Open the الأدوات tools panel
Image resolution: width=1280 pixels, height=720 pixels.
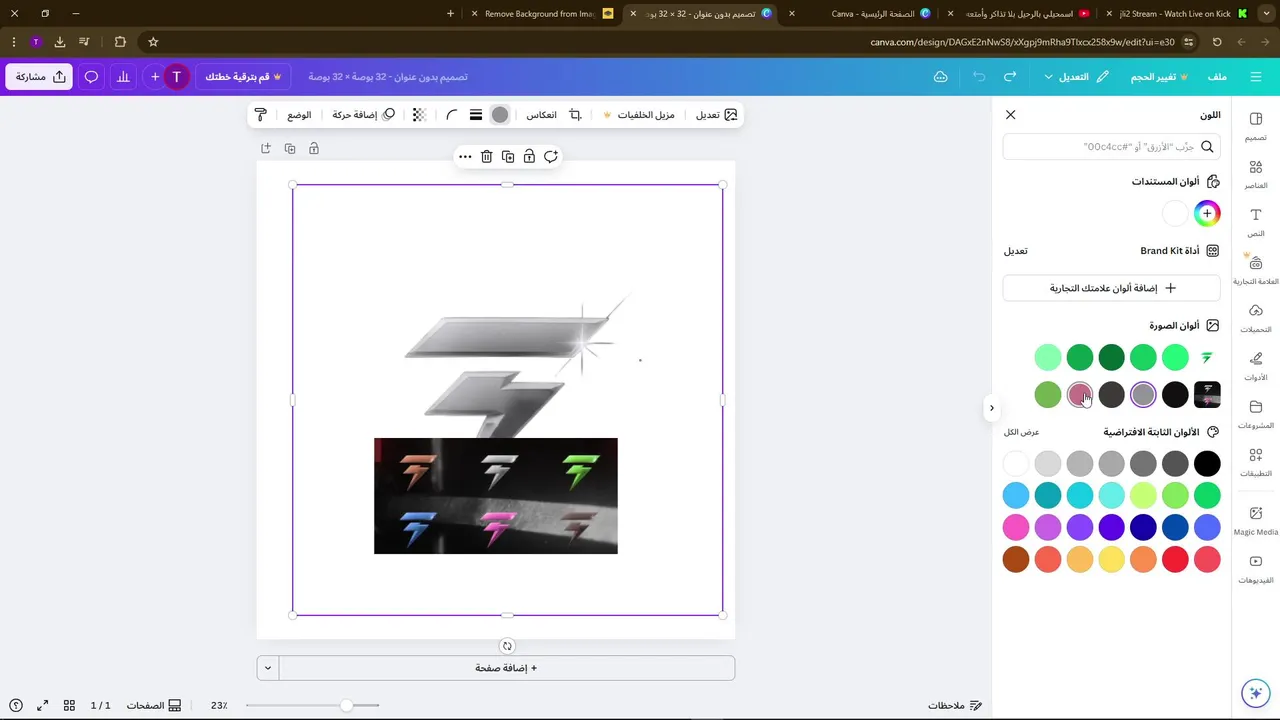1256,366
